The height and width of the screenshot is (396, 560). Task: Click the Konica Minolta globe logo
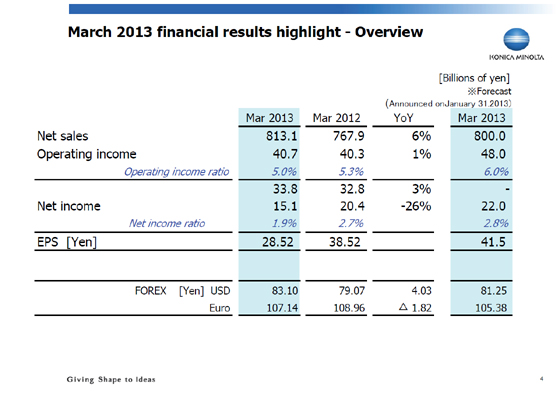516,40
